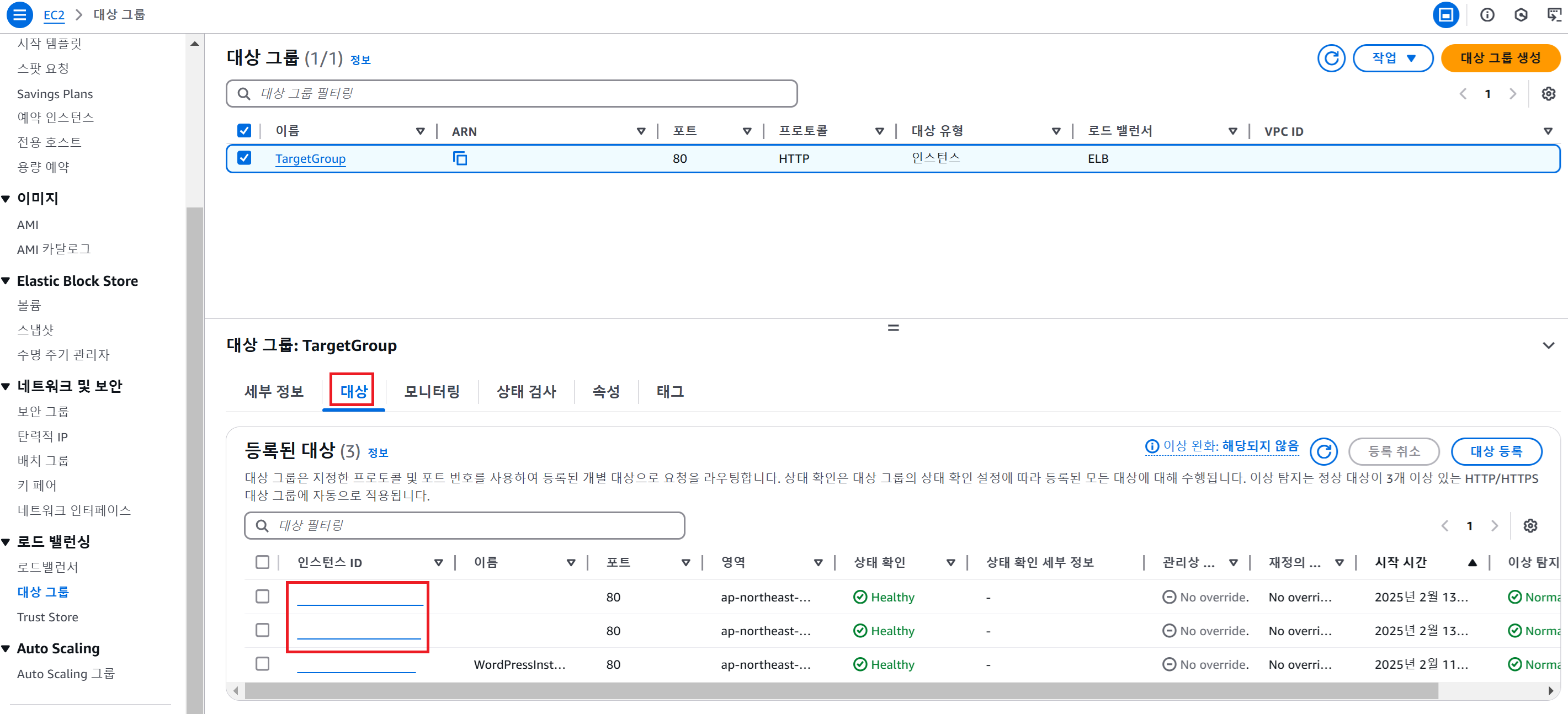This screenshot has width=1568, height=714.
Task: Focus the 대상 그룹 필터링 search field
Action: click(x=511, y=94)
